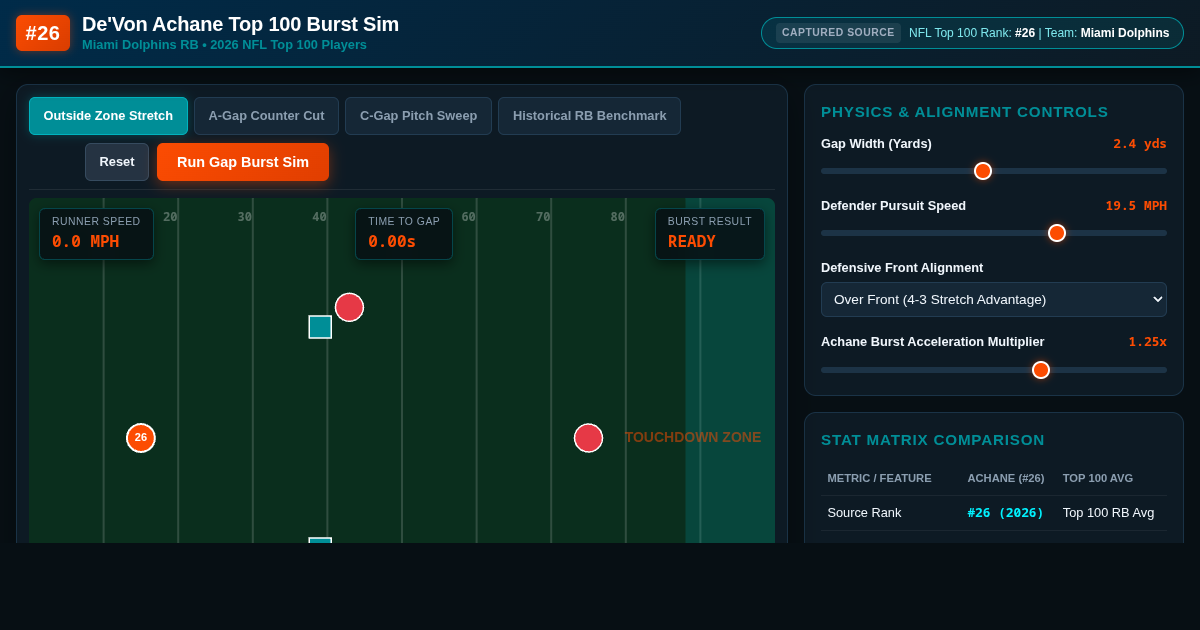Screen dimensions: 1200x630
Task: Click the 1.25x multiplier value
Action: (x=1148, y=342)
